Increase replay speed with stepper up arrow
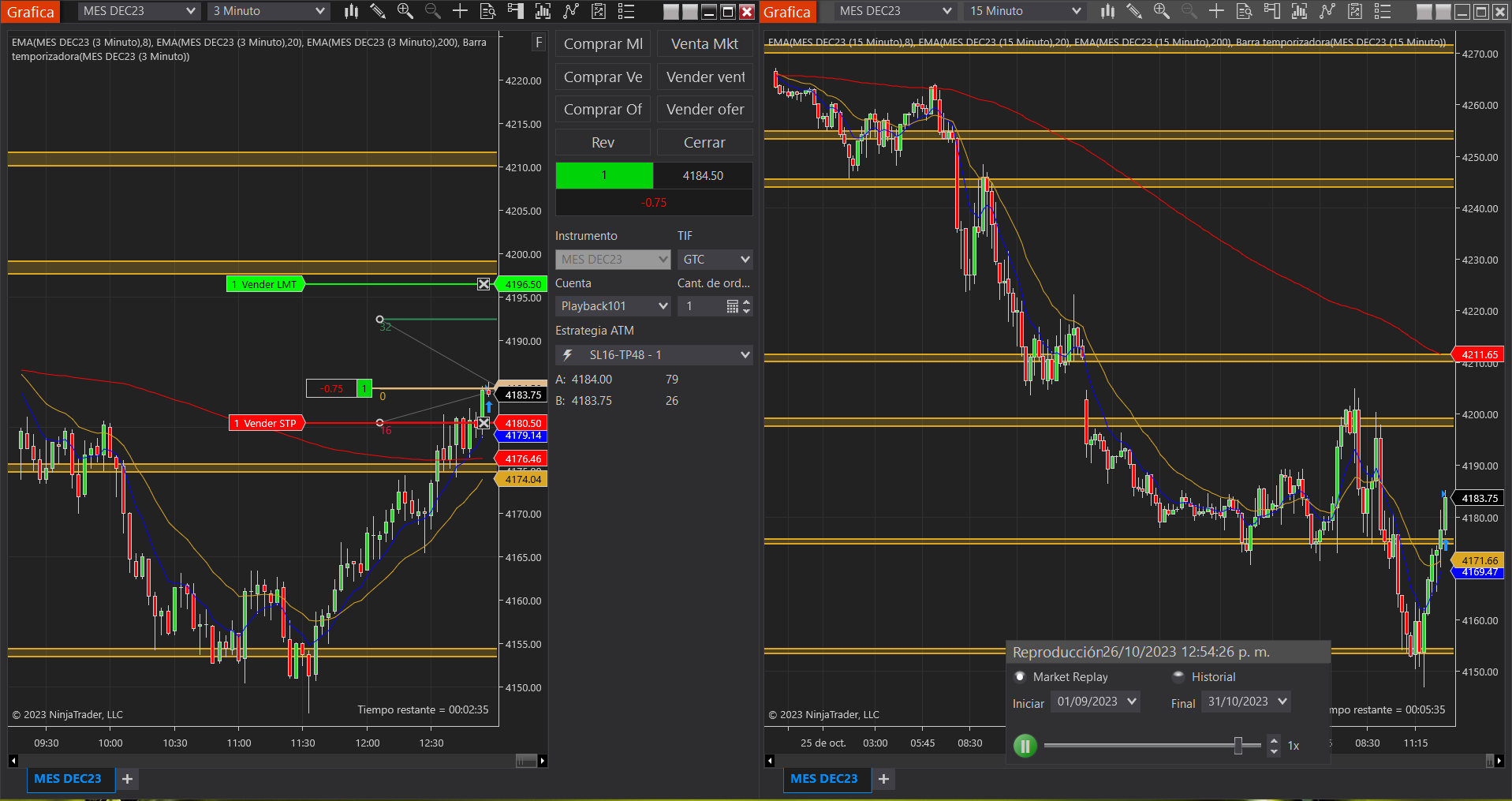 (x=1274, y=740)
